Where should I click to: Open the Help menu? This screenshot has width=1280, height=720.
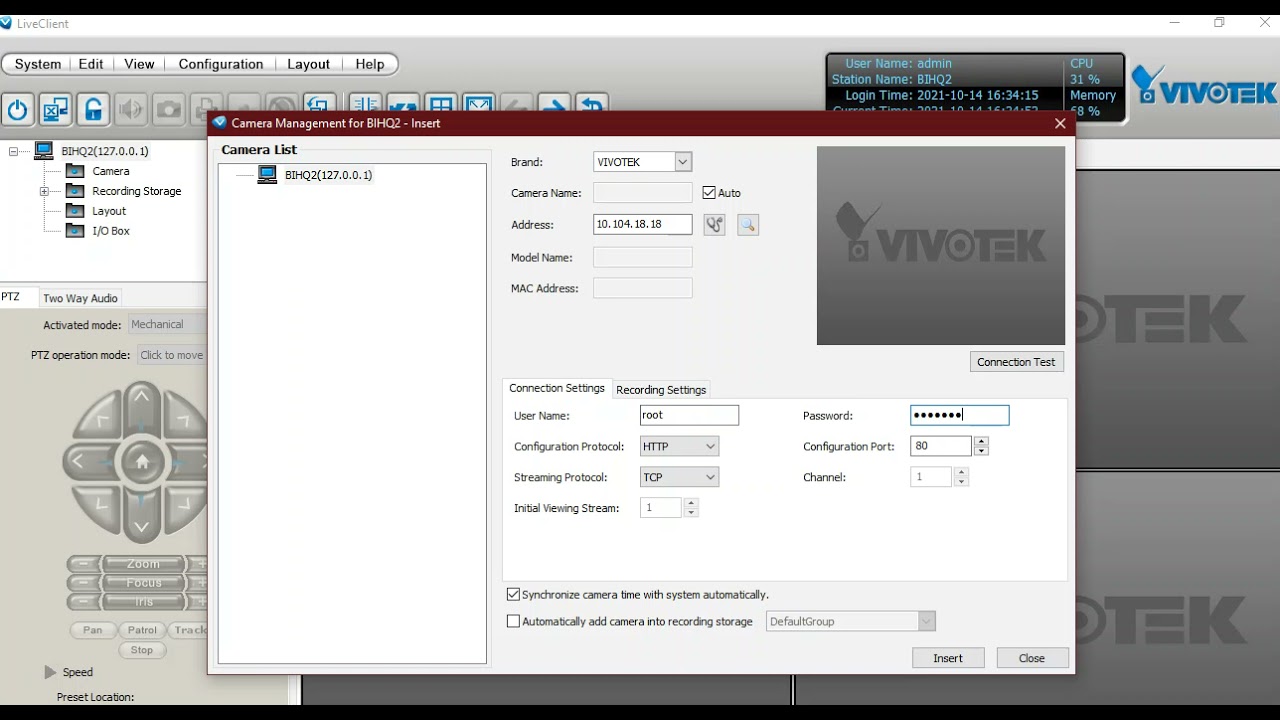(370, 64)
